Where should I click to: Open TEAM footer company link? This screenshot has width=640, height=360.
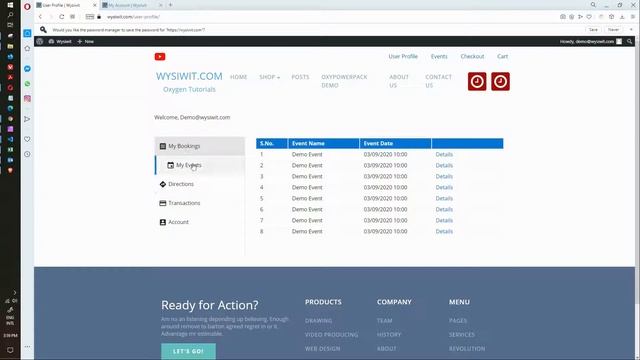(x=384, y=321)
